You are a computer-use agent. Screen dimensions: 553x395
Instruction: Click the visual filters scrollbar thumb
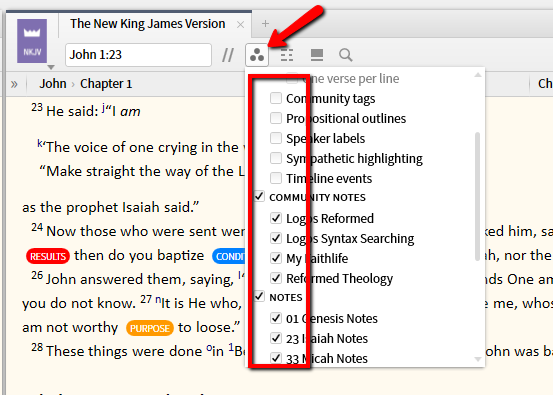[x=478, y=196]
